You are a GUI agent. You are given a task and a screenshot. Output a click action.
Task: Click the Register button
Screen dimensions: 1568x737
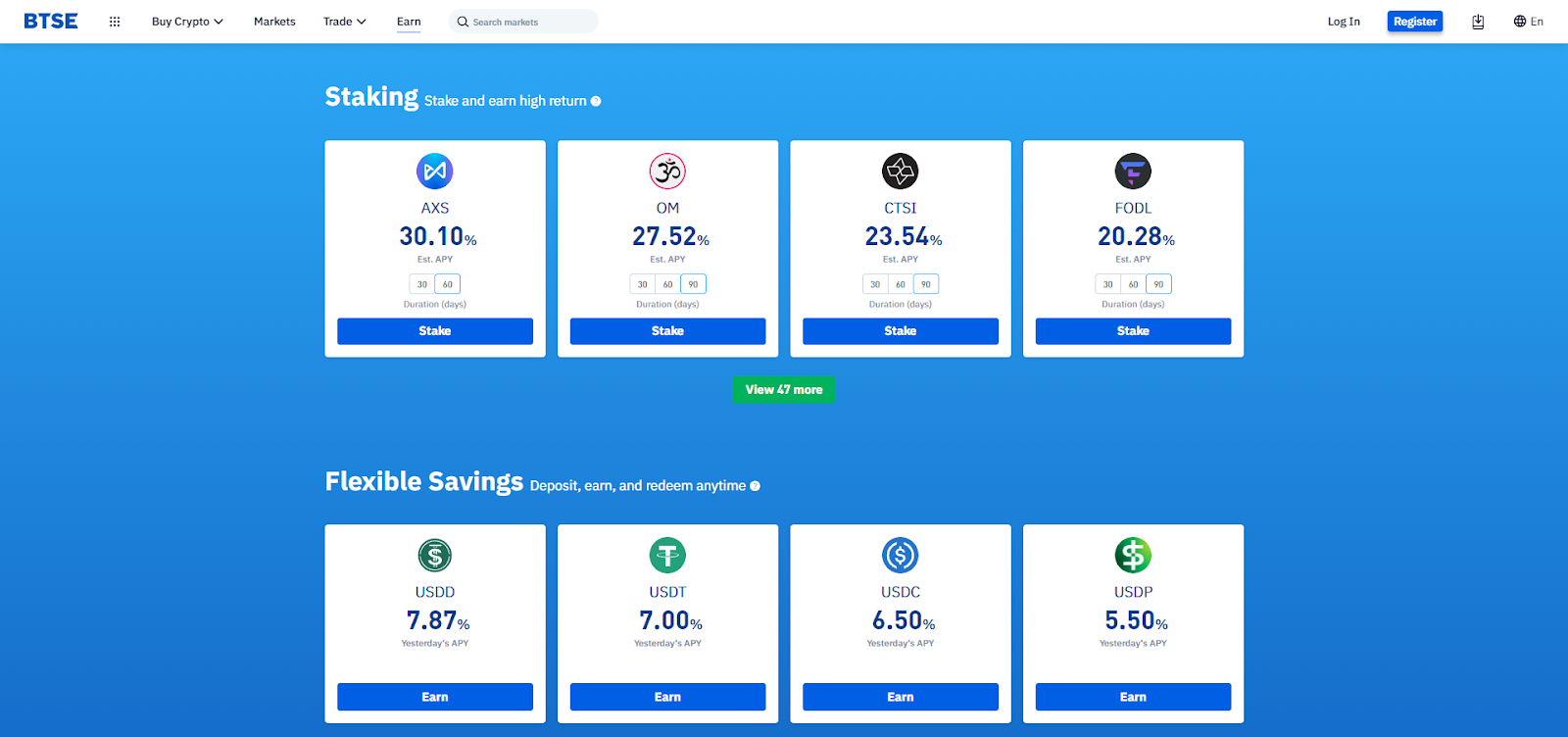point(1415,22)
